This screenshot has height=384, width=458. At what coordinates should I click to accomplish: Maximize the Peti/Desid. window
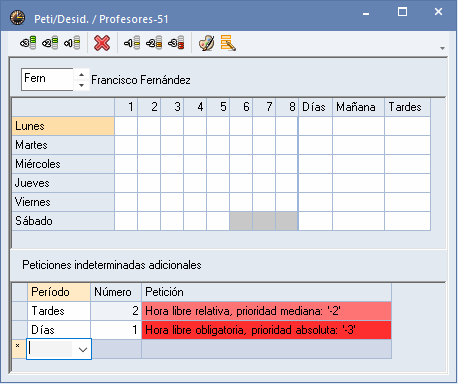[x=402, y=12]
